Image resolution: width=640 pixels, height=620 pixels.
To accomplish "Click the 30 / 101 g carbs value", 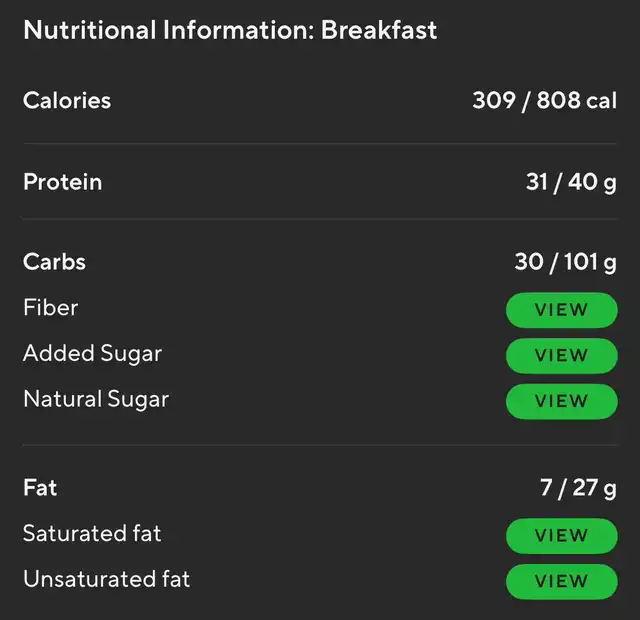I will (x=565, y=262).
